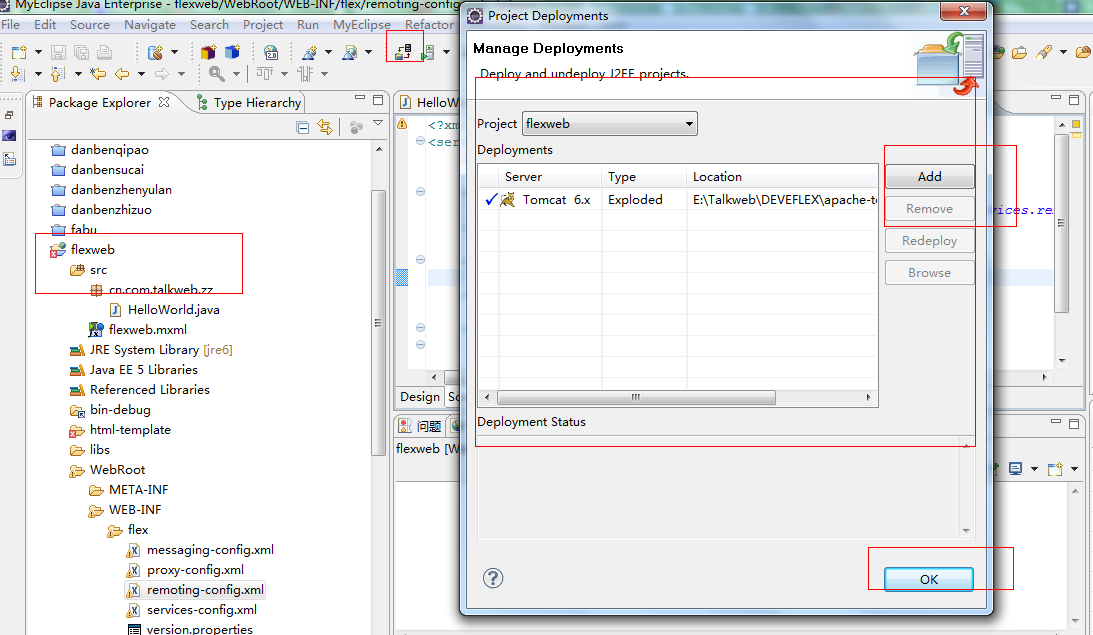Open the Source menu
1093x635 pixels.
tap(89, 24)
